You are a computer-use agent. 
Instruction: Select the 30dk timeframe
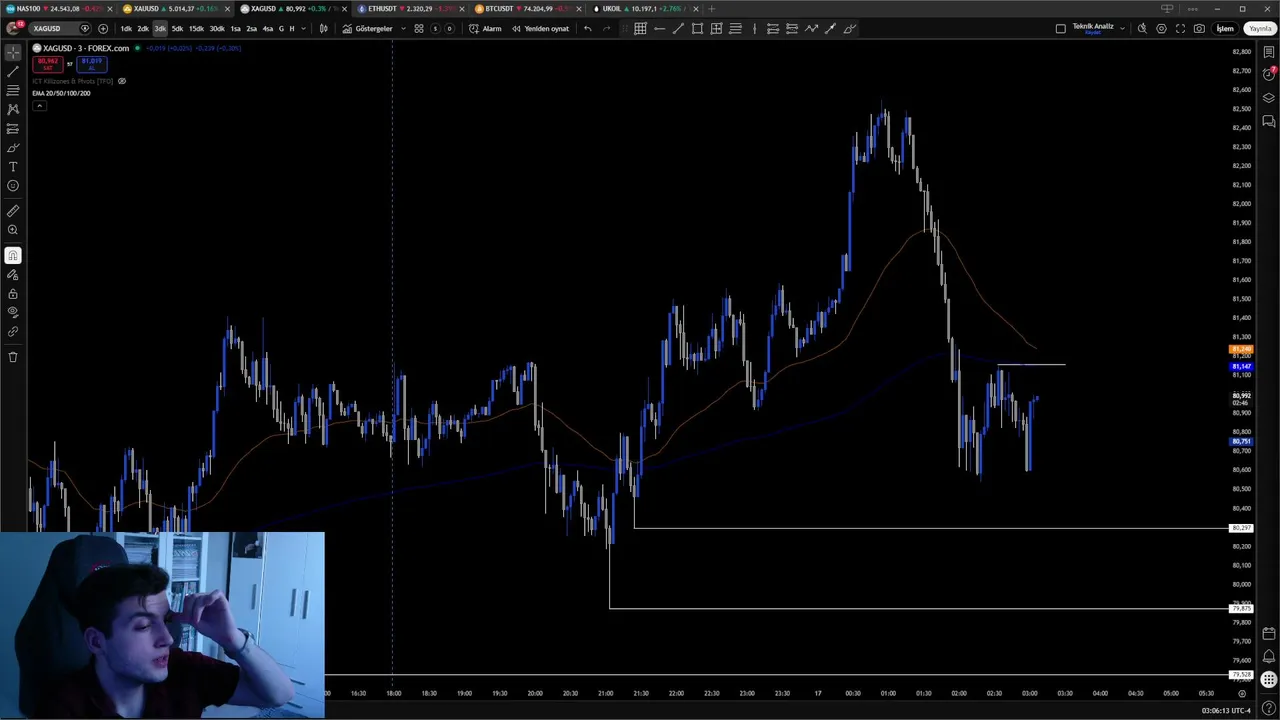(x=217, y=29)
